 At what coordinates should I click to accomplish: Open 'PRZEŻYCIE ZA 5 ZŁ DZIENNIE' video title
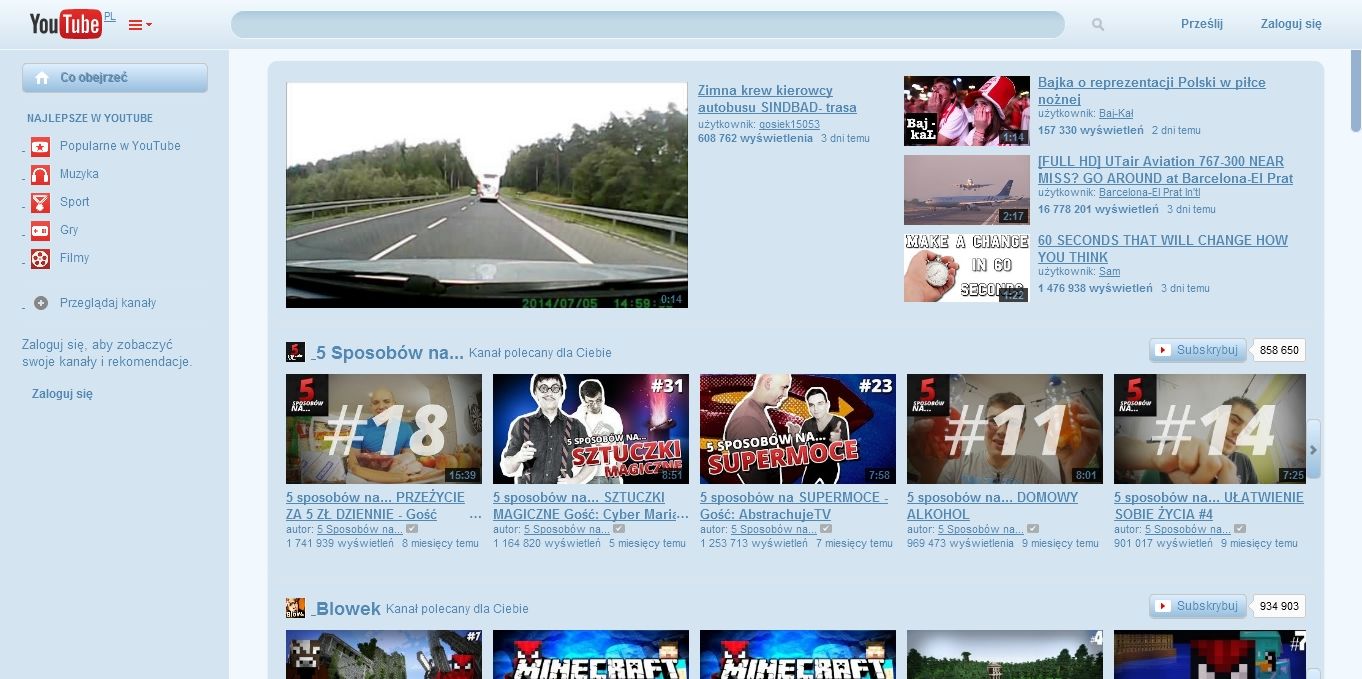coord(384,506)
